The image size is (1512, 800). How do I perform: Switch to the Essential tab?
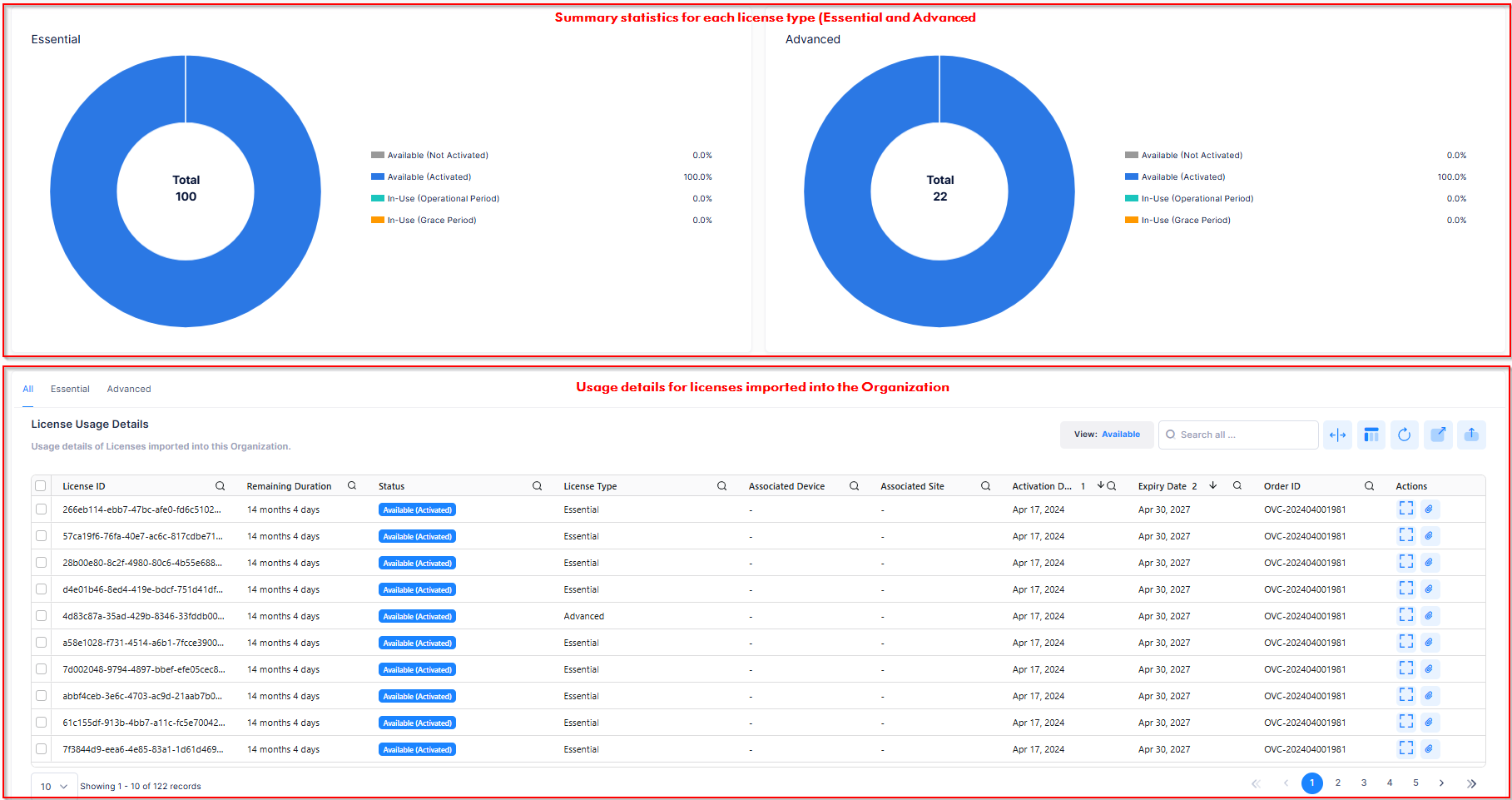(70, 389)
